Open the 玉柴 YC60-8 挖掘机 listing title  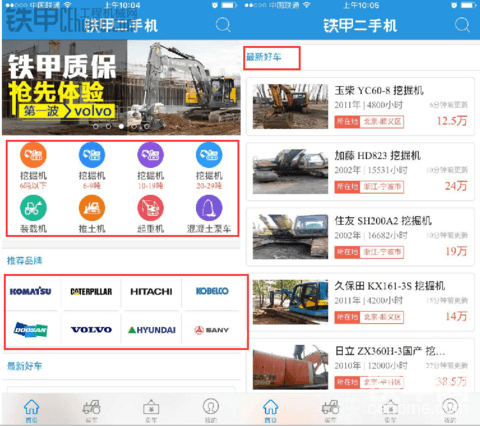(x=379, y=90)
